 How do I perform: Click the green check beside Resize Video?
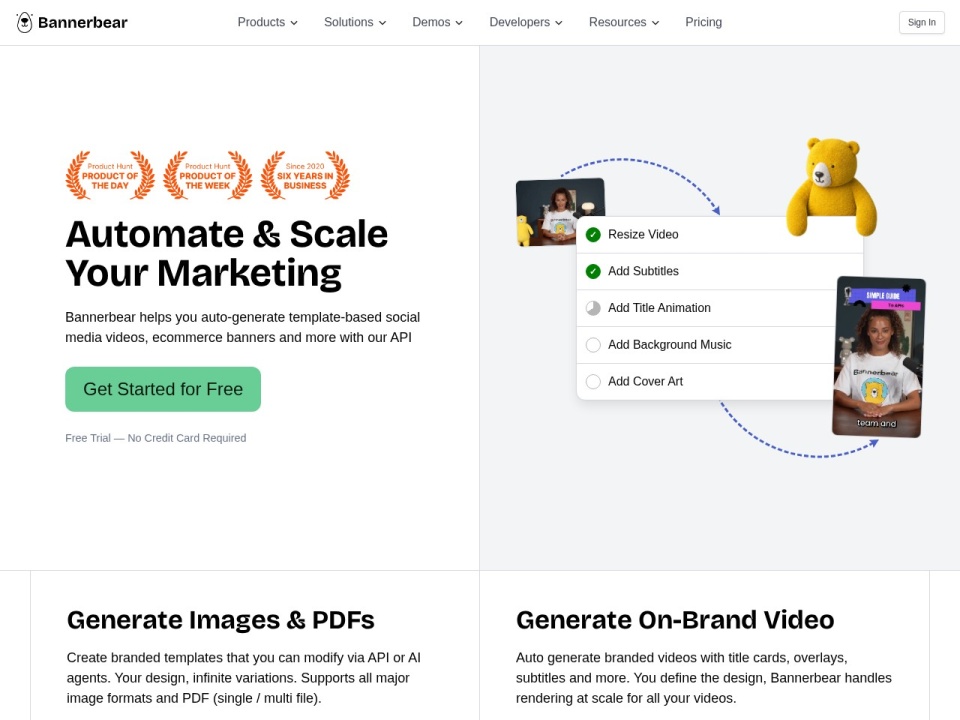[x=593, y=234]
